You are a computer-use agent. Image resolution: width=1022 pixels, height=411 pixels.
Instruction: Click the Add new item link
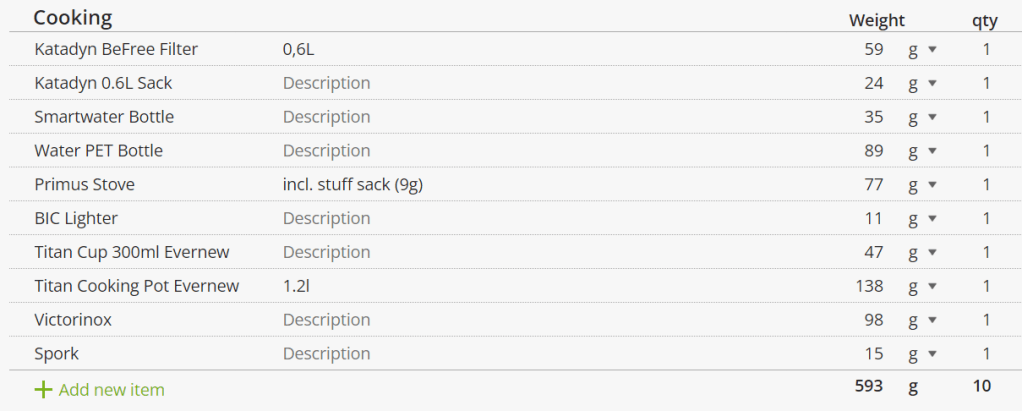coord(111,390)
